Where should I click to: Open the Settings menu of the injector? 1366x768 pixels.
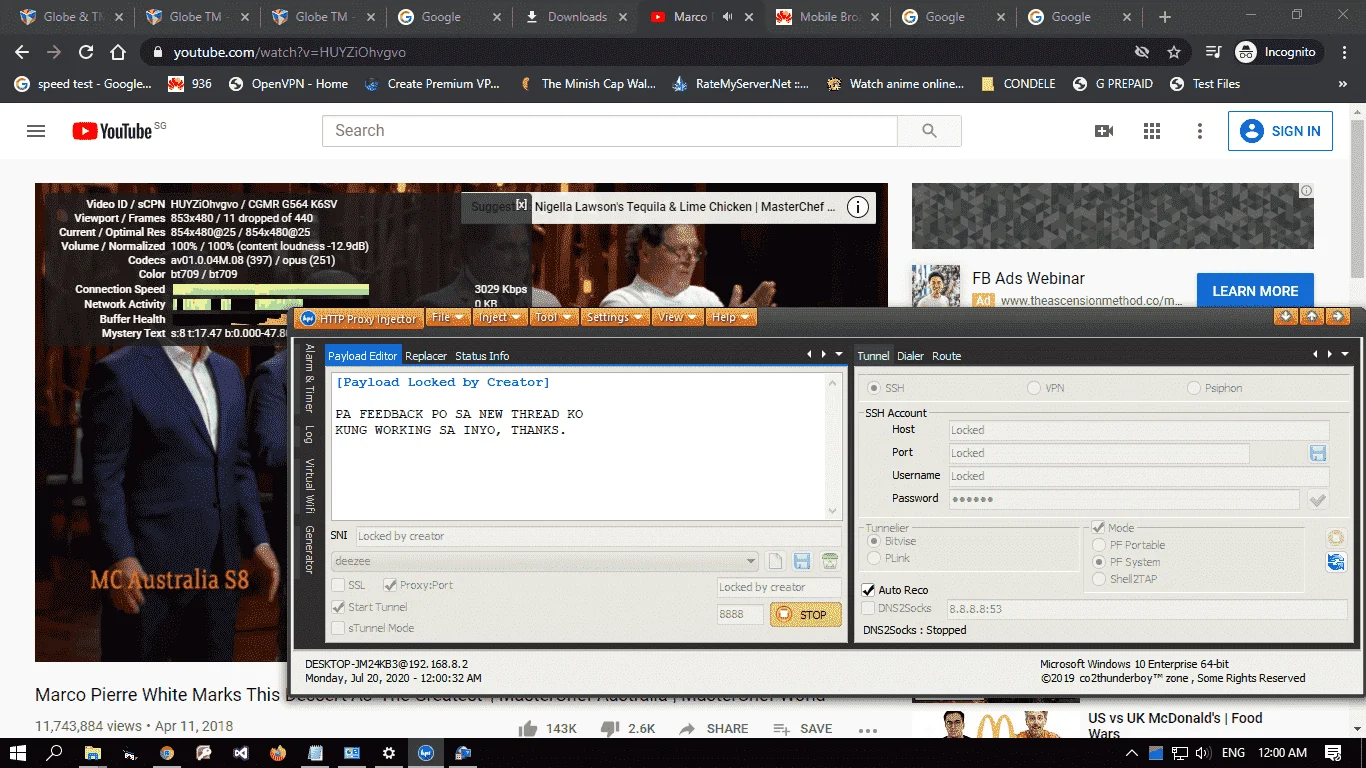pos(615,318)
